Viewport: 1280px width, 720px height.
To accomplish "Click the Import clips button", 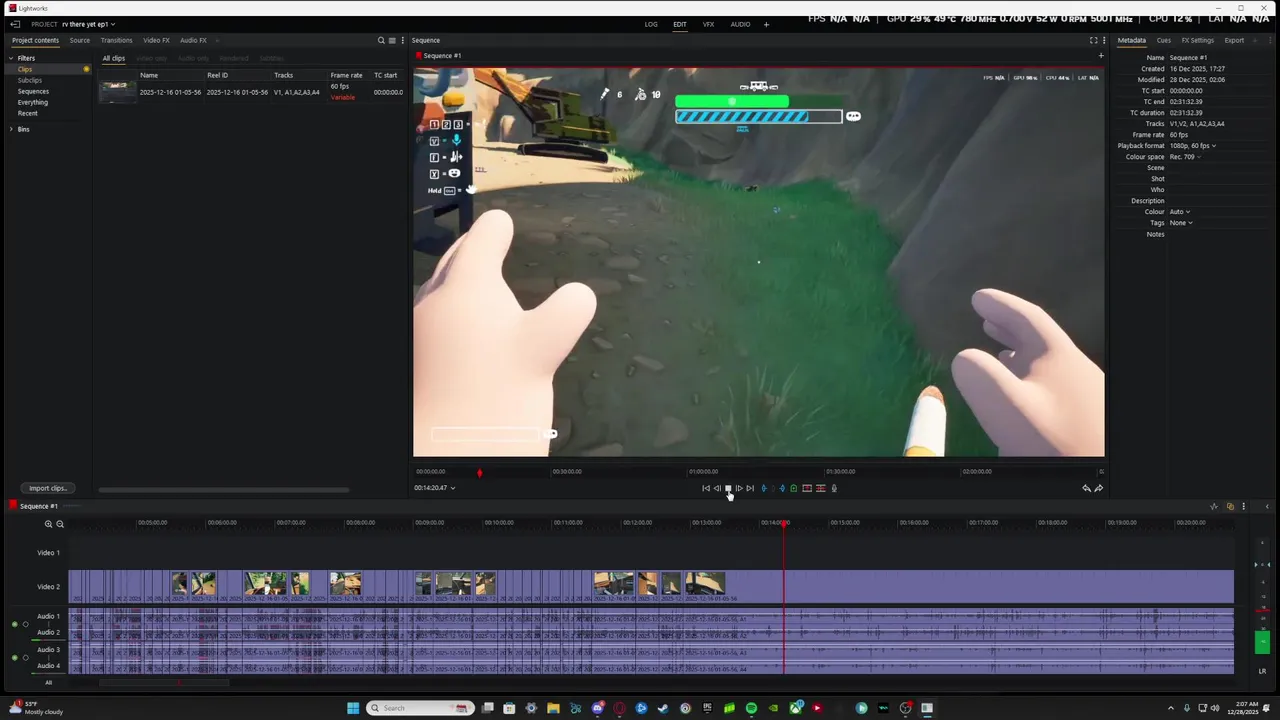I will point(47,488).
